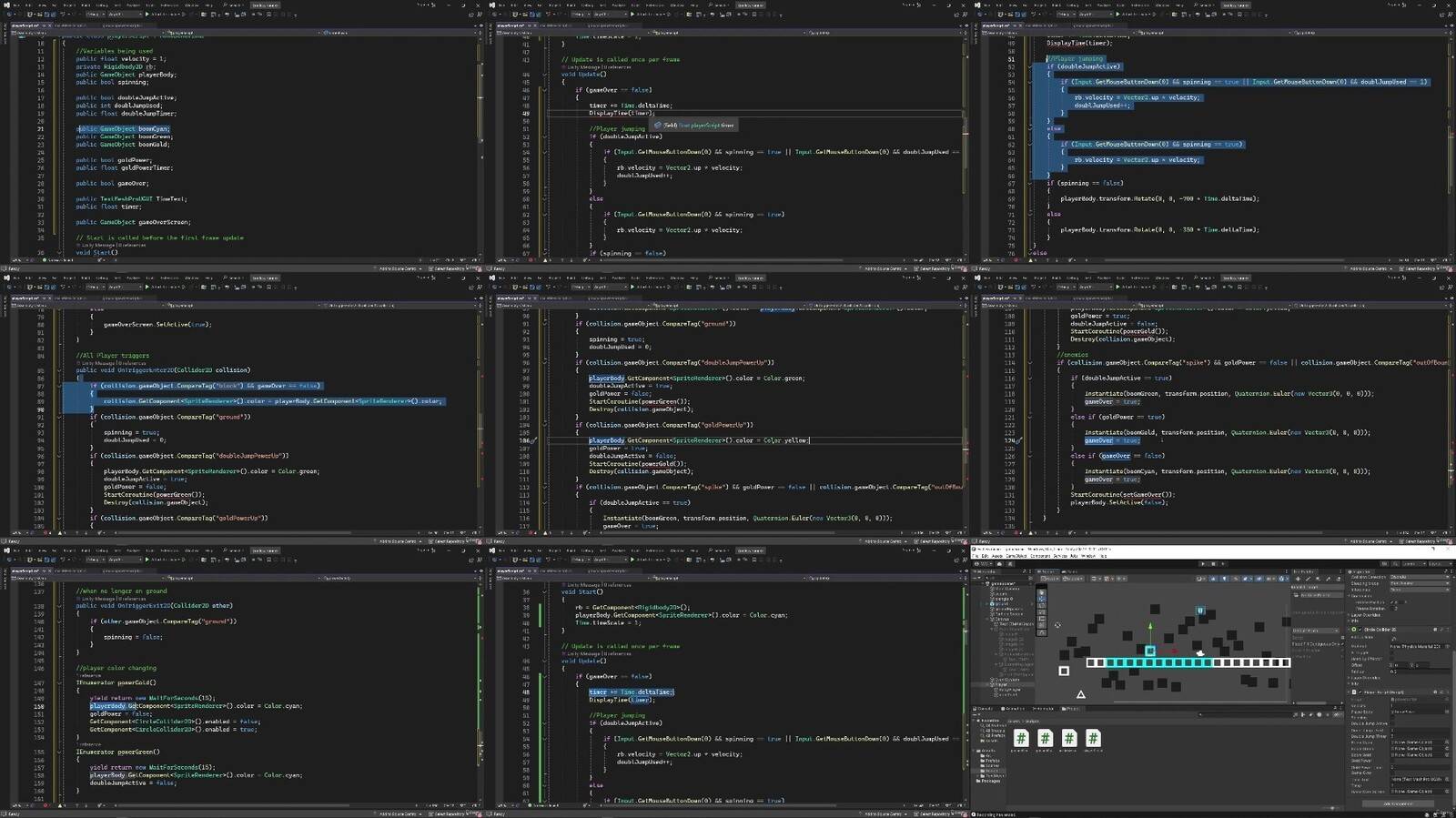Click Attach to Unity in variable-declarations VS window
The image size is (1456, 818).
click(x=167, y=14)
